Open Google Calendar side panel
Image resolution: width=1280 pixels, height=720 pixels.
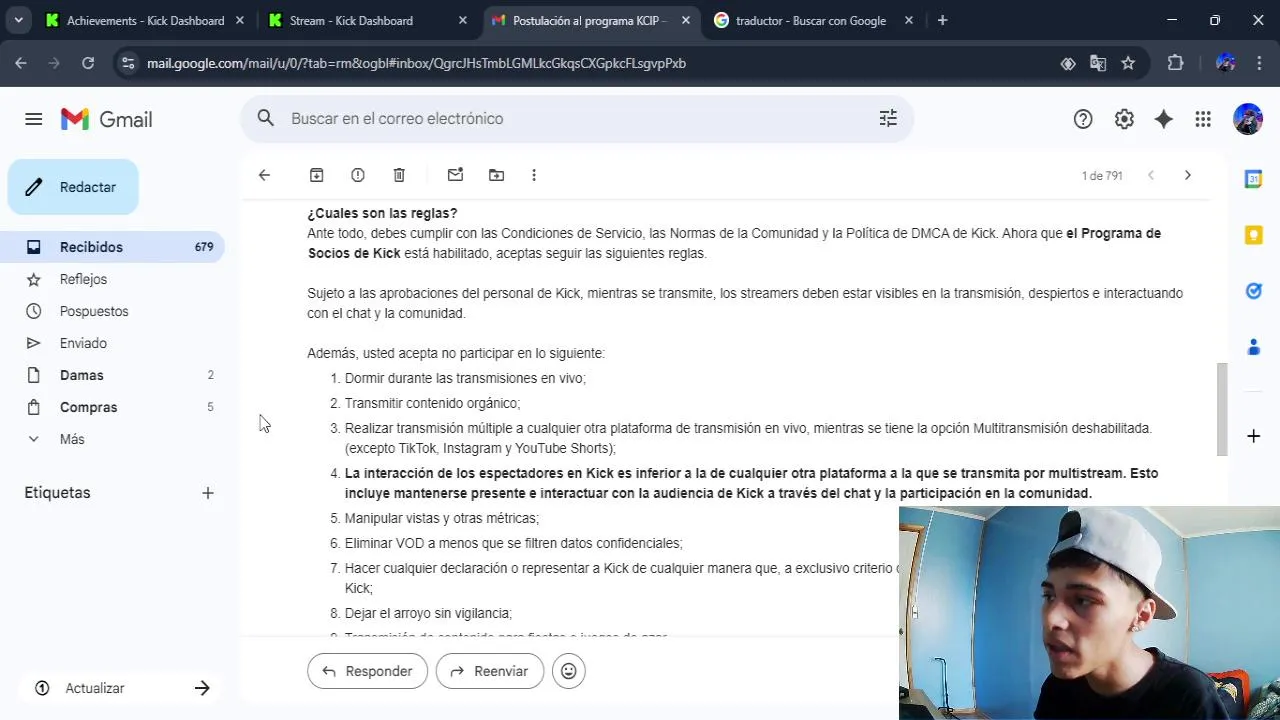pos(1253,179)
